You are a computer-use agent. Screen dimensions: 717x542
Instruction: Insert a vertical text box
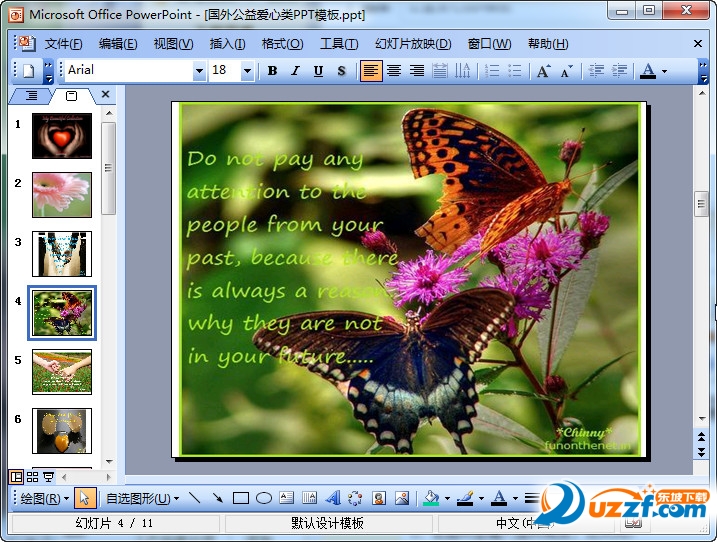(x=310, y=499)
